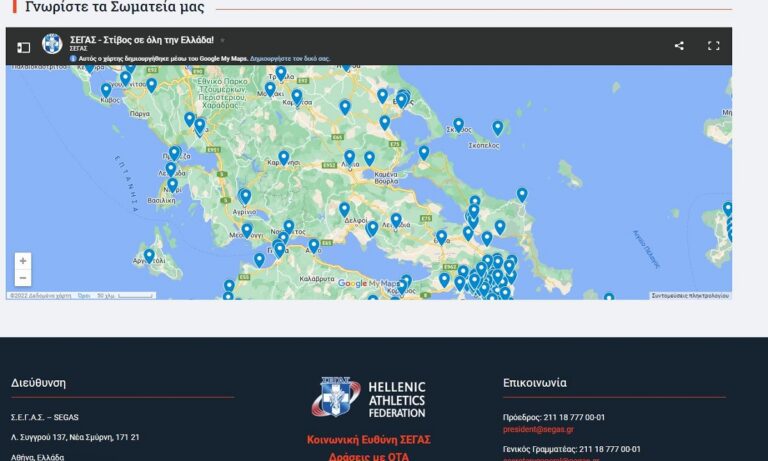
Task: Click the pin at Λιβαδειά
Action: pyautogui.click(x=396, y=220)
